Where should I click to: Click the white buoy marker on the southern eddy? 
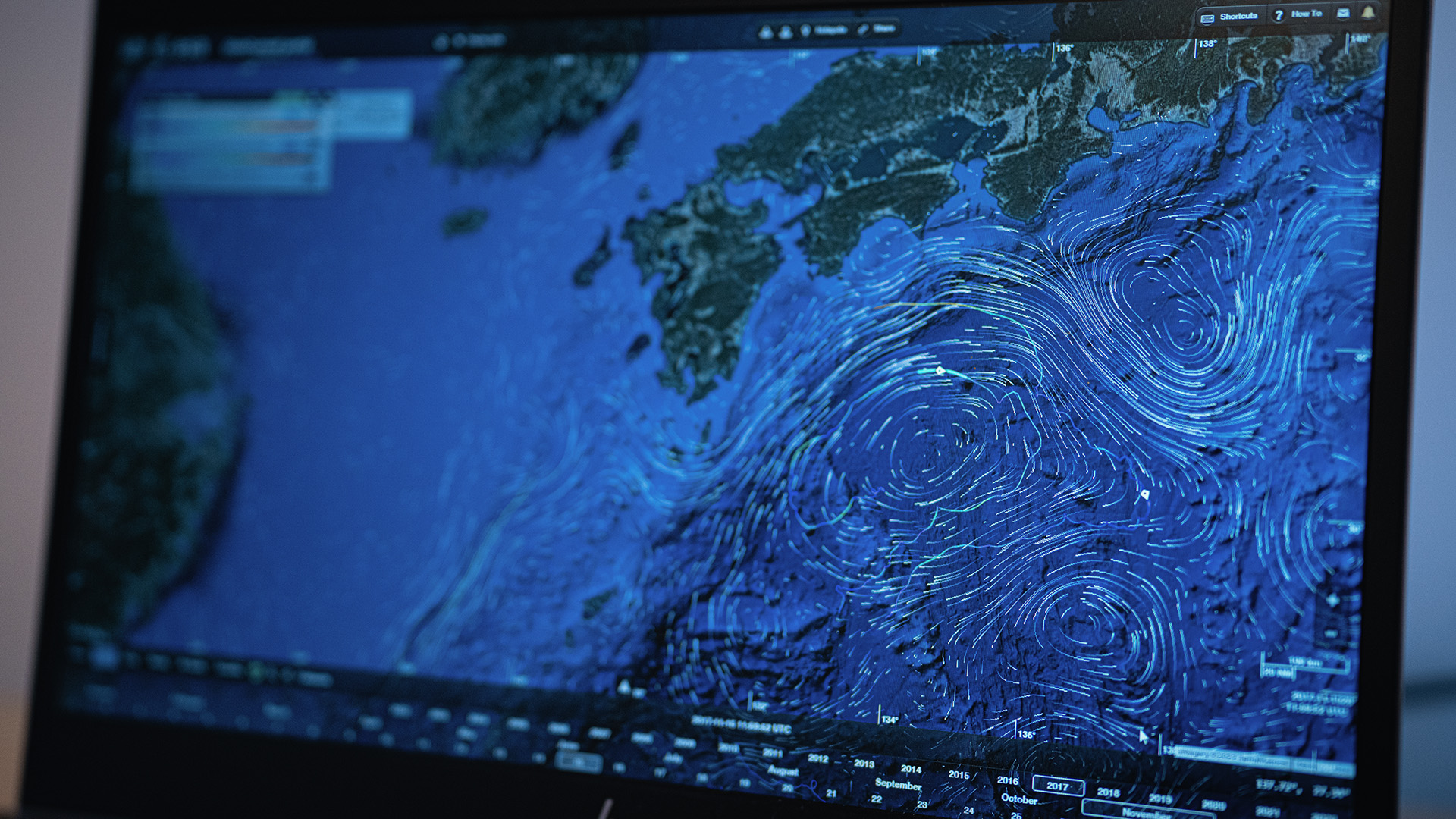(x=940, y=370)
